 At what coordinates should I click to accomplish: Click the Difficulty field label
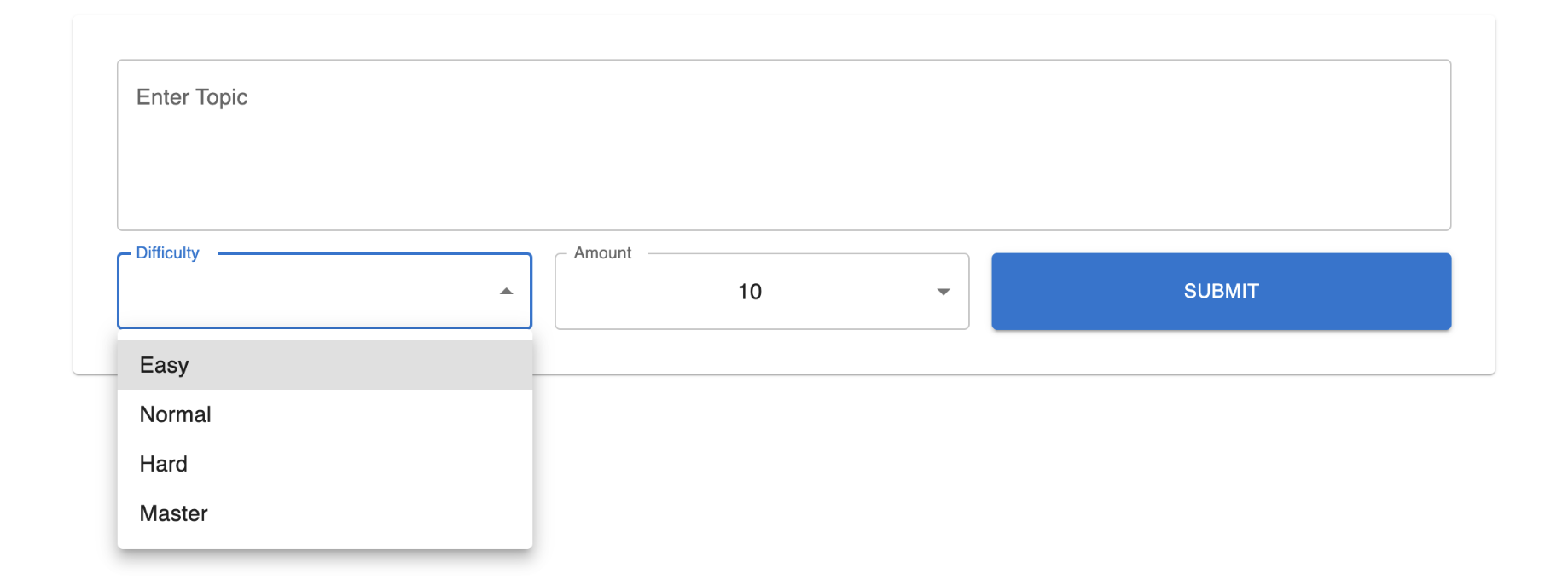coord(167,253)
